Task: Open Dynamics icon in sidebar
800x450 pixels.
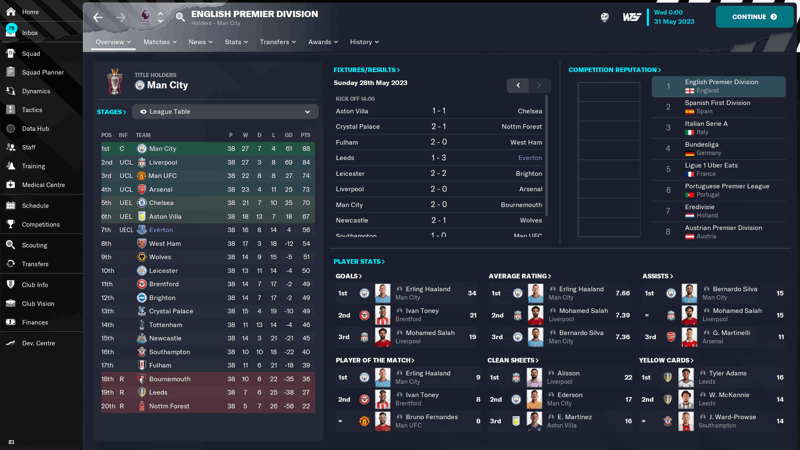Action: click(11, 91)
